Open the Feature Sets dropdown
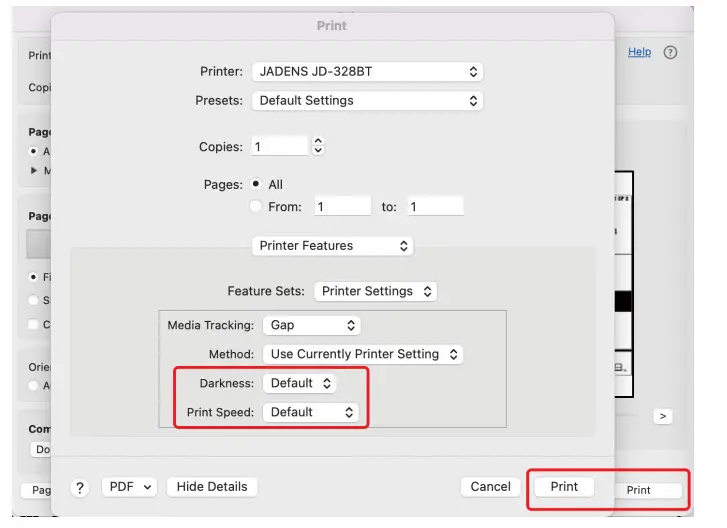Viewport: 727px width, 528px height. click(376, 291)
